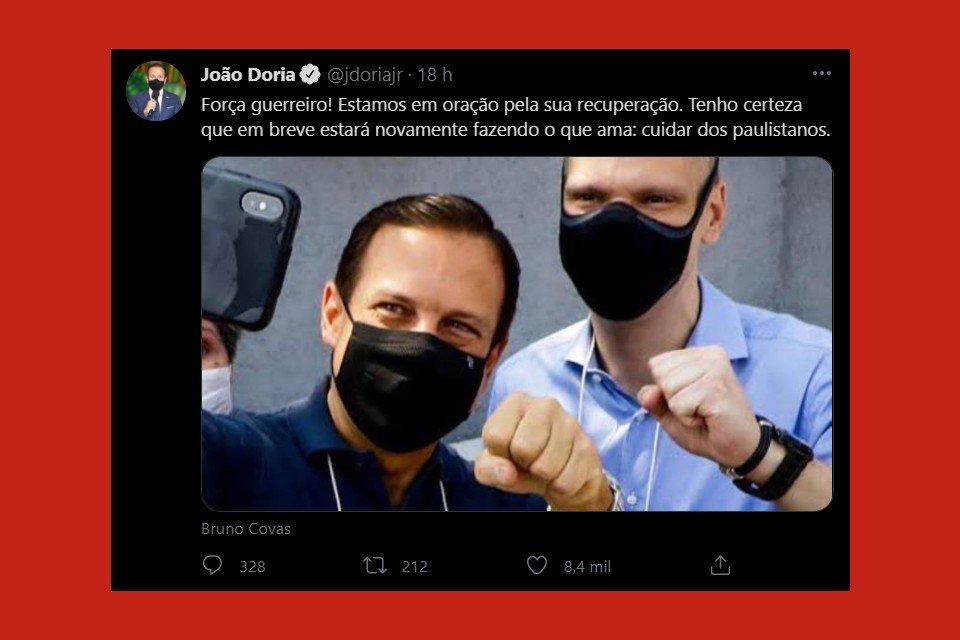Click the 18 h timestamp

(435, 75)
